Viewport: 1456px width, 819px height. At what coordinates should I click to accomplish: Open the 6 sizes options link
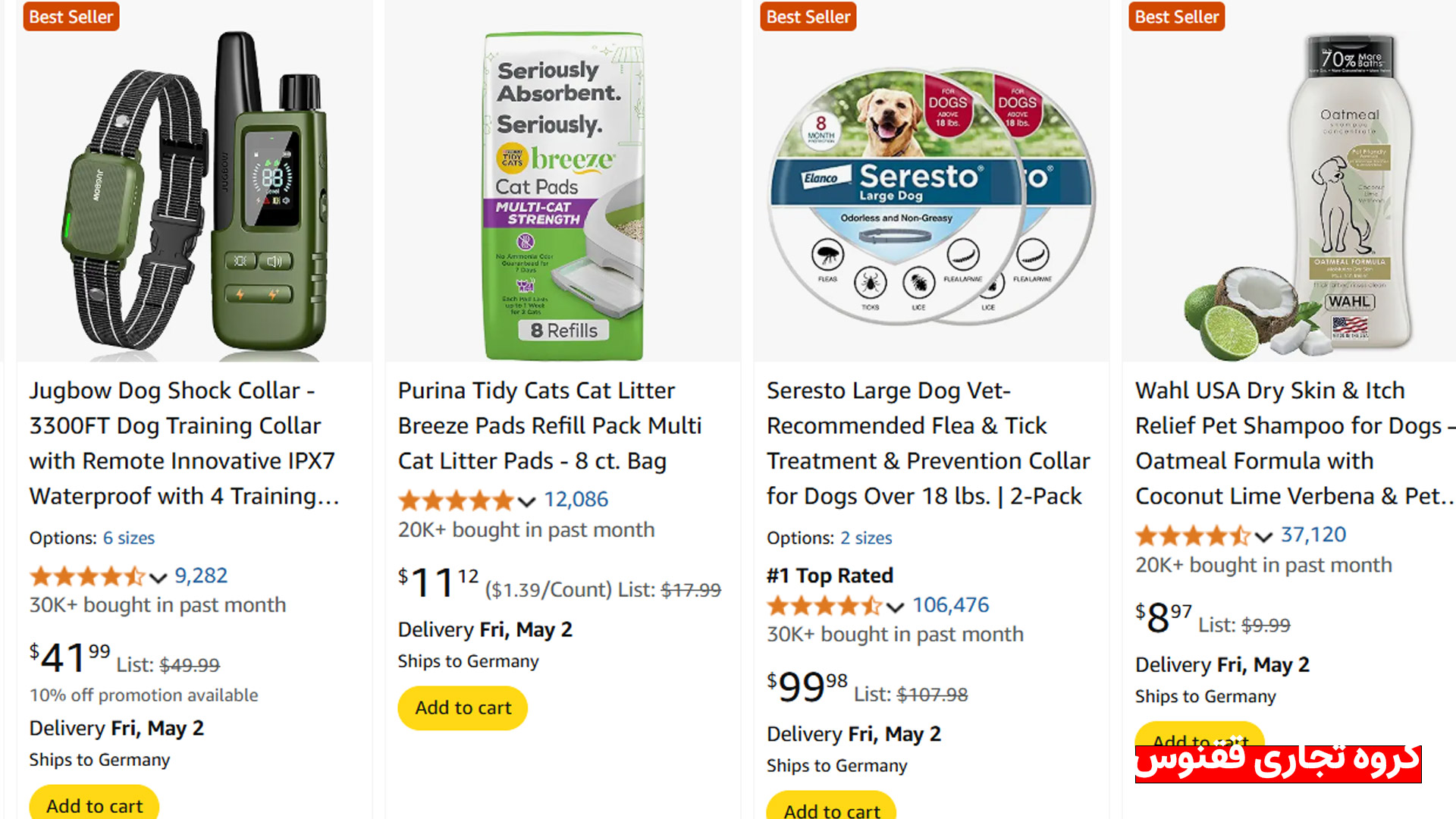click(129, 538)
